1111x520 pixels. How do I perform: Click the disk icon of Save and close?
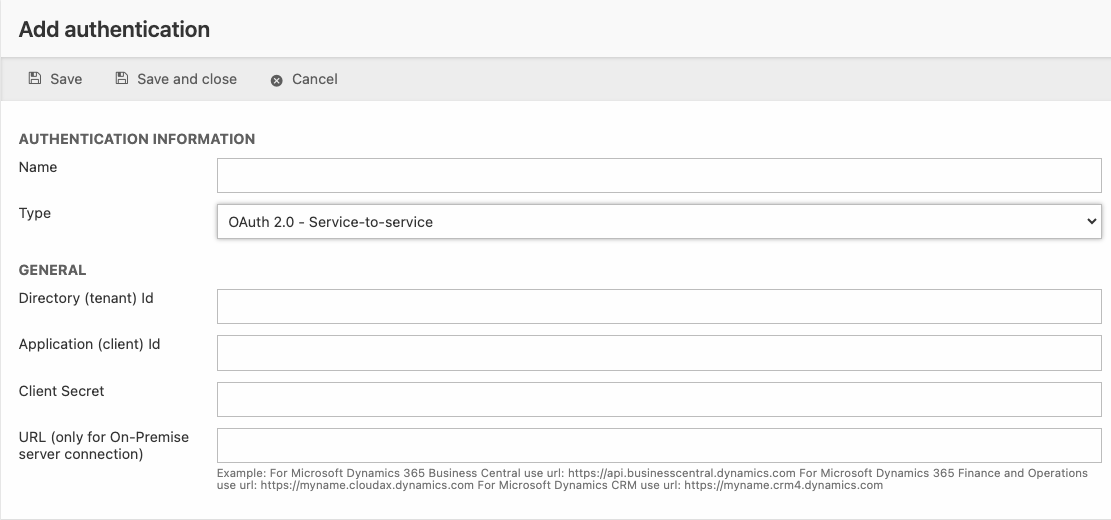point(122,78)
